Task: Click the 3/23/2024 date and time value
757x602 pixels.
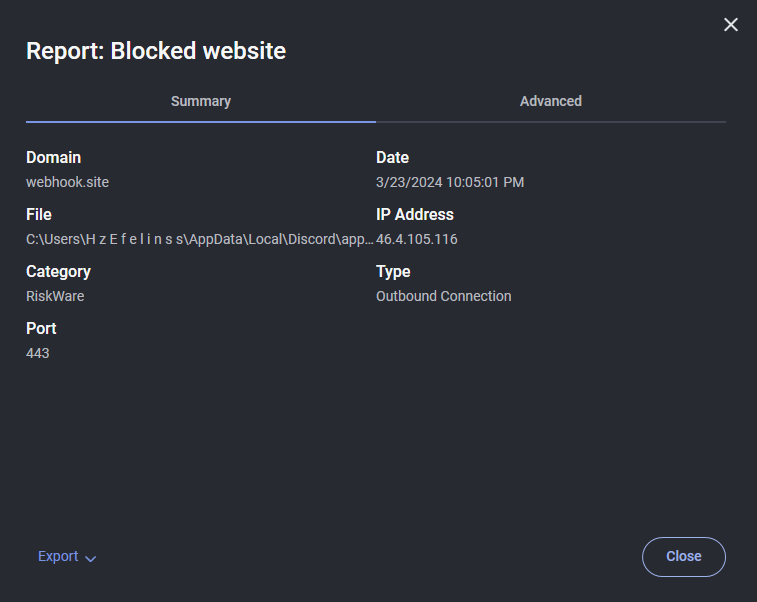Action: [450, 182]
